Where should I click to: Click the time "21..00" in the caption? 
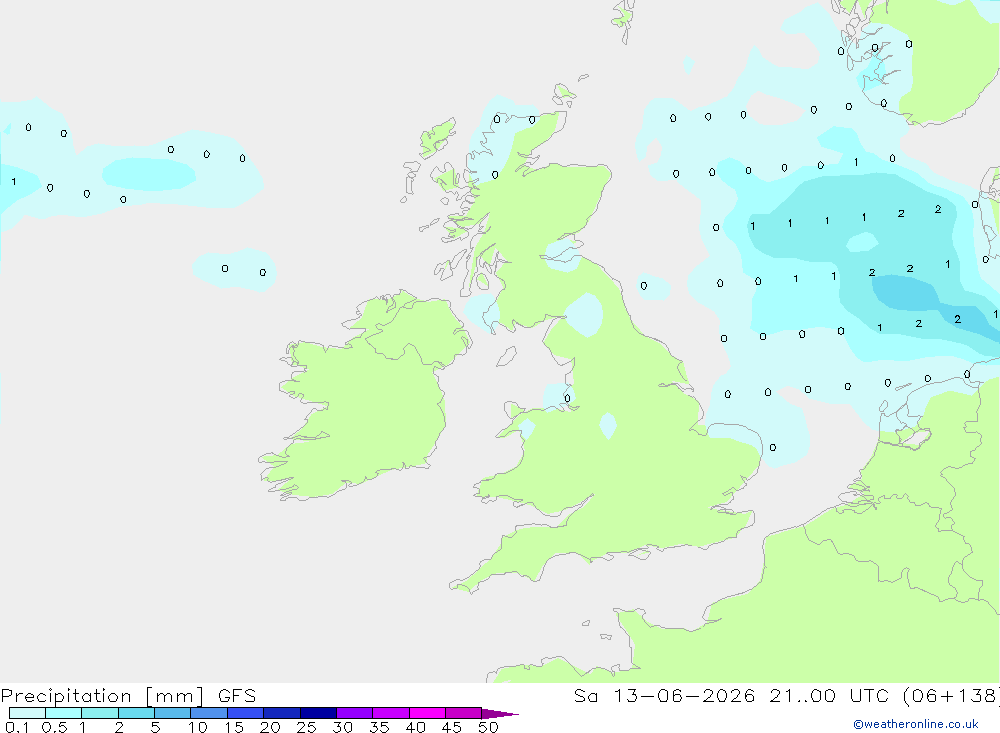click(802, 696)
